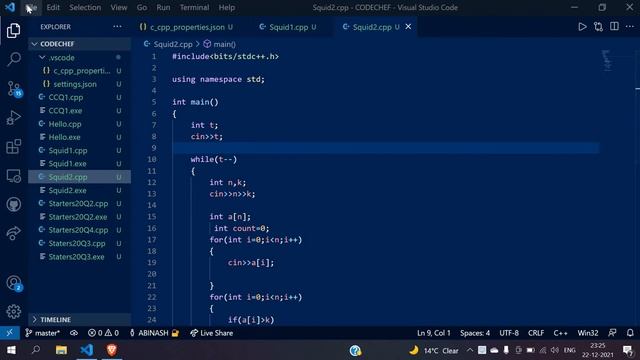Select Squid1.exe in explorer
The image size is (640, 360).
click(80, 164)
